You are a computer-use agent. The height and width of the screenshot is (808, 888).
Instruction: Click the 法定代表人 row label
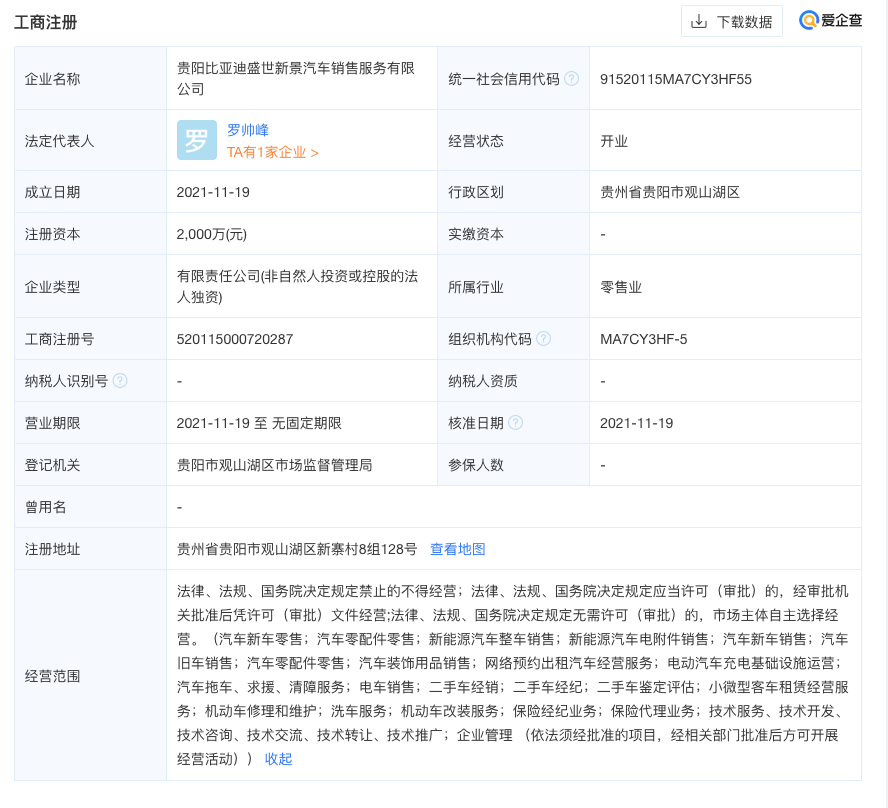pyautogui.click(x=59, y=141)
